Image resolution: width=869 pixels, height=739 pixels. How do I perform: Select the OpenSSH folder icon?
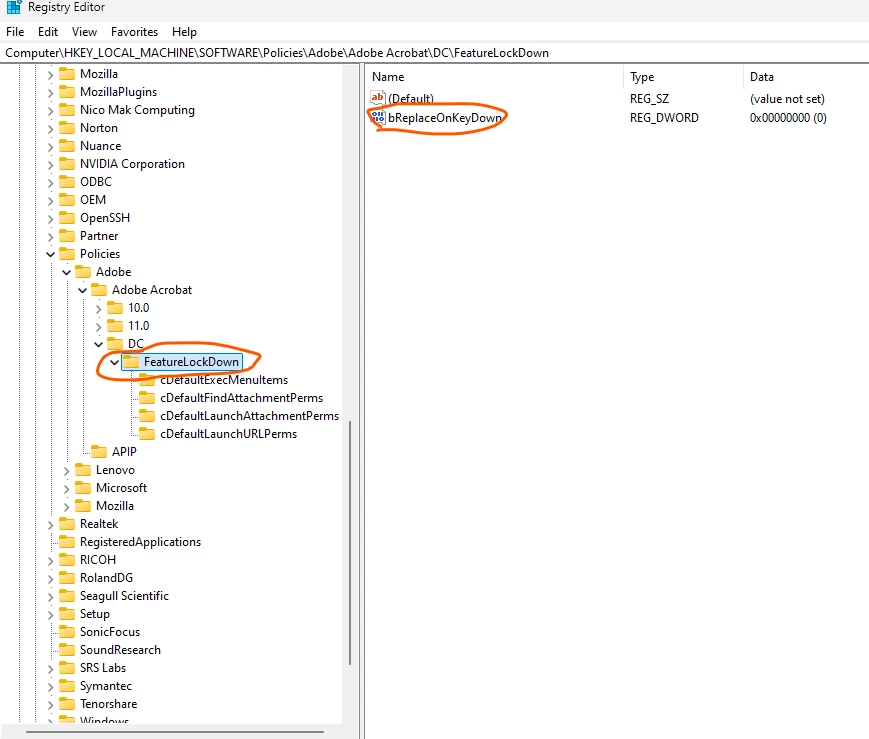tap(67, 217)
